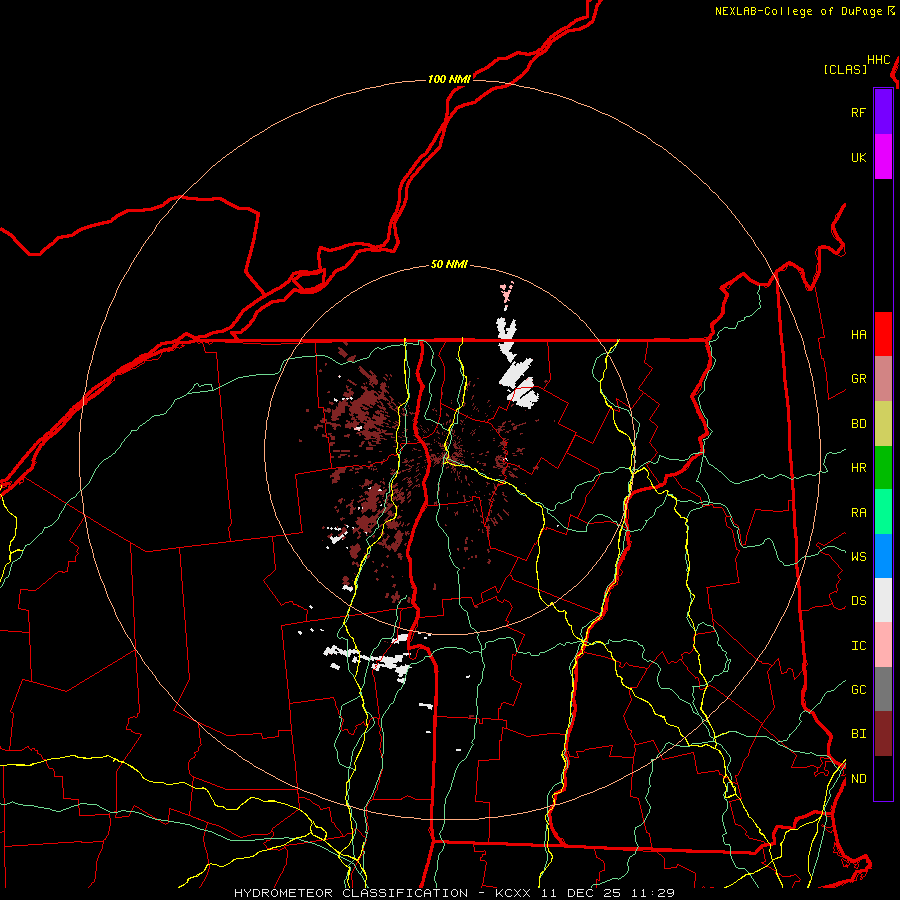The width and height of the screenshot is (900, 900).
Task: Click the RF purple color swatch
Action: pos(883,112)
